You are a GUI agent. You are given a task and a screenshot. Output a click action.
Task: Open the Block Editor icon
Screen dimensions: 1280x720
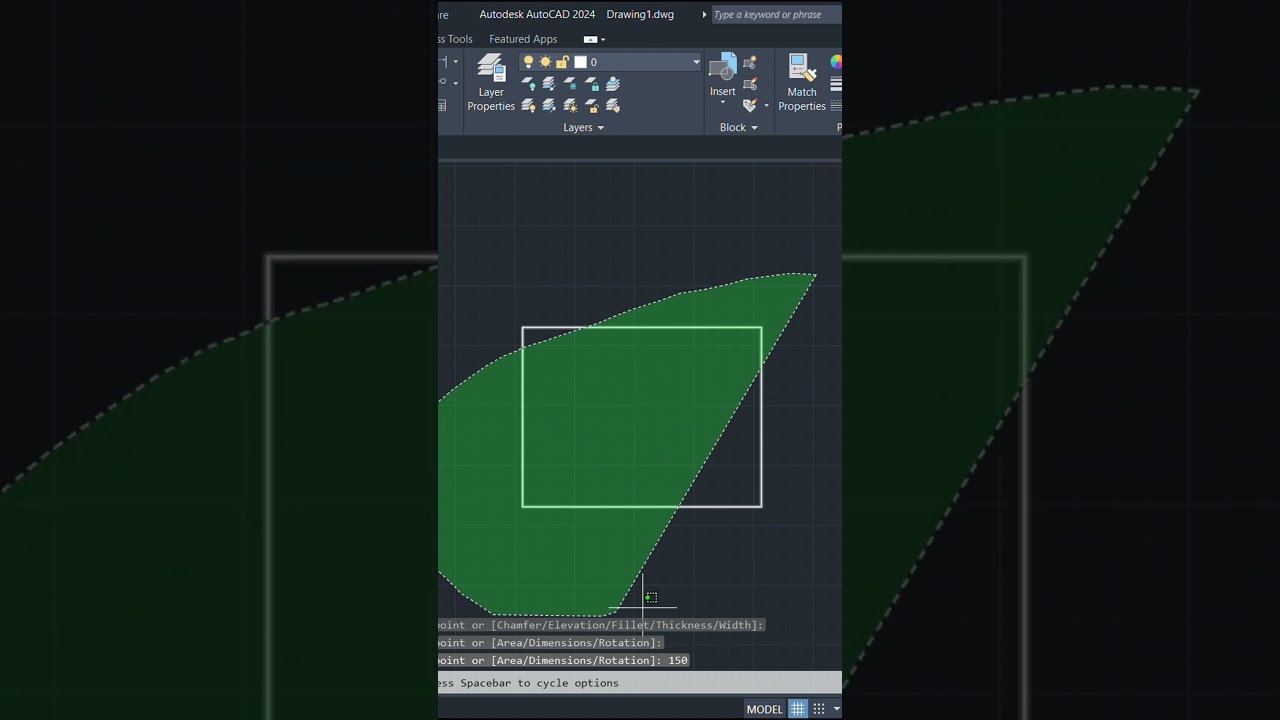(750, 84)
